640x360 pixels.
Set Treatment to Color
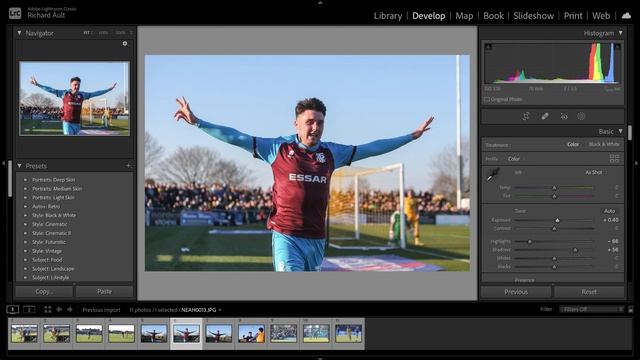[x=573, y=144]
